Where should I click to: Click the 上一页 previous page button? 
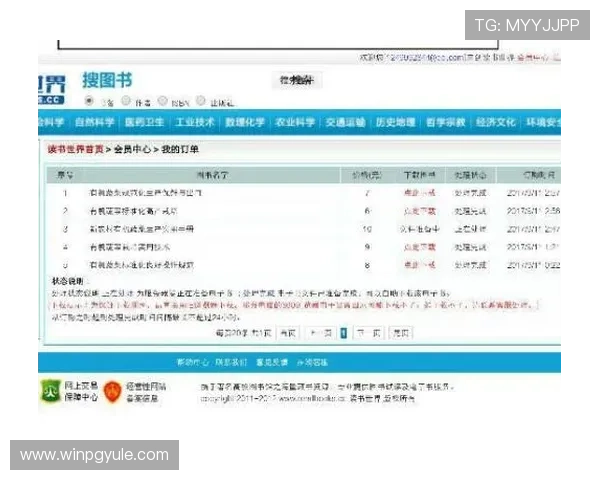(321, 333)
